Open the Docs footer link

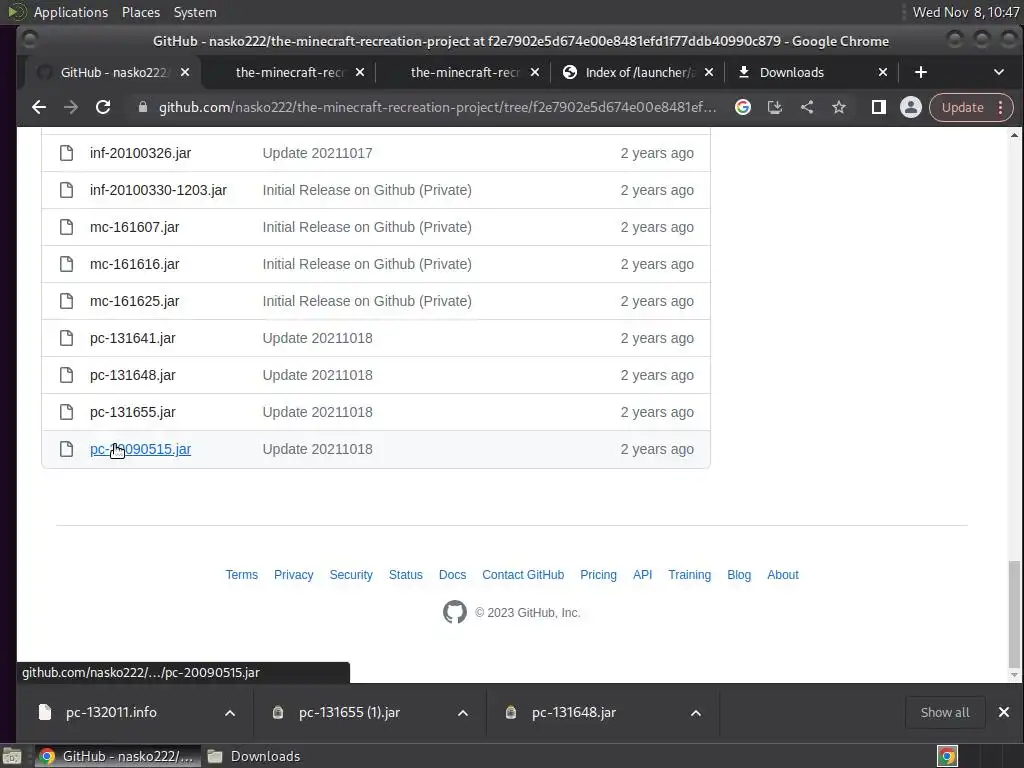click(x=453, y=575)
